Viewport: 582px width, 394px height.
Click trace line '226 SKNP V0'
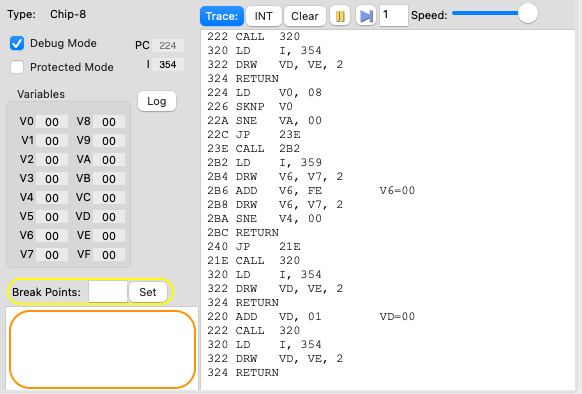pyautogui.click(x=250, y=107)
